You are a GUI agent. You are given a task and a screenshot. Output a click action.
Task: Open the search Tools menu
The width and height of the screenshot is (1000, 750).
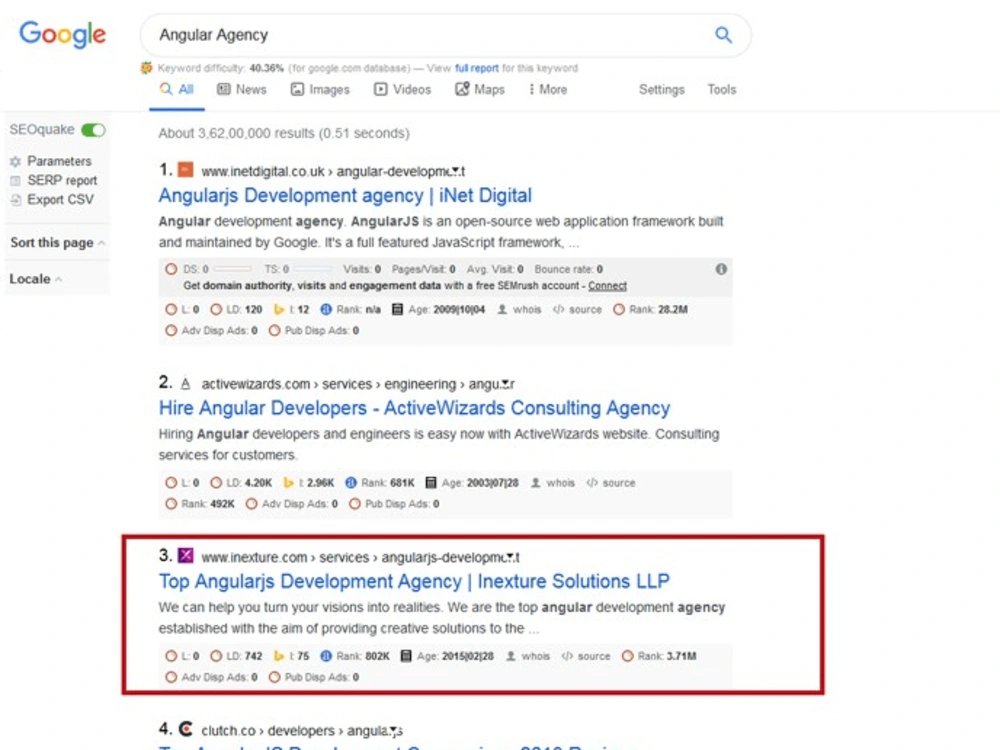point(721,89)
